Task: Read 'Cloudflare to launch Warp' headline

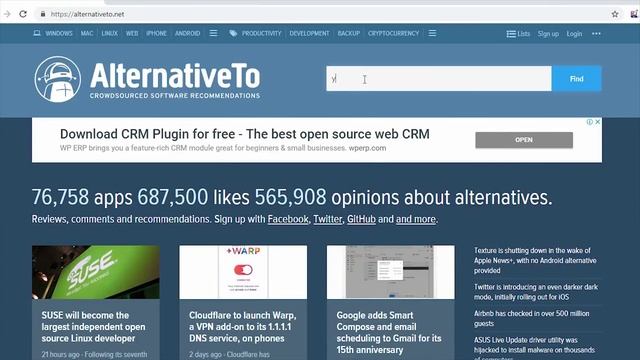Action: [x=243, y=327]
